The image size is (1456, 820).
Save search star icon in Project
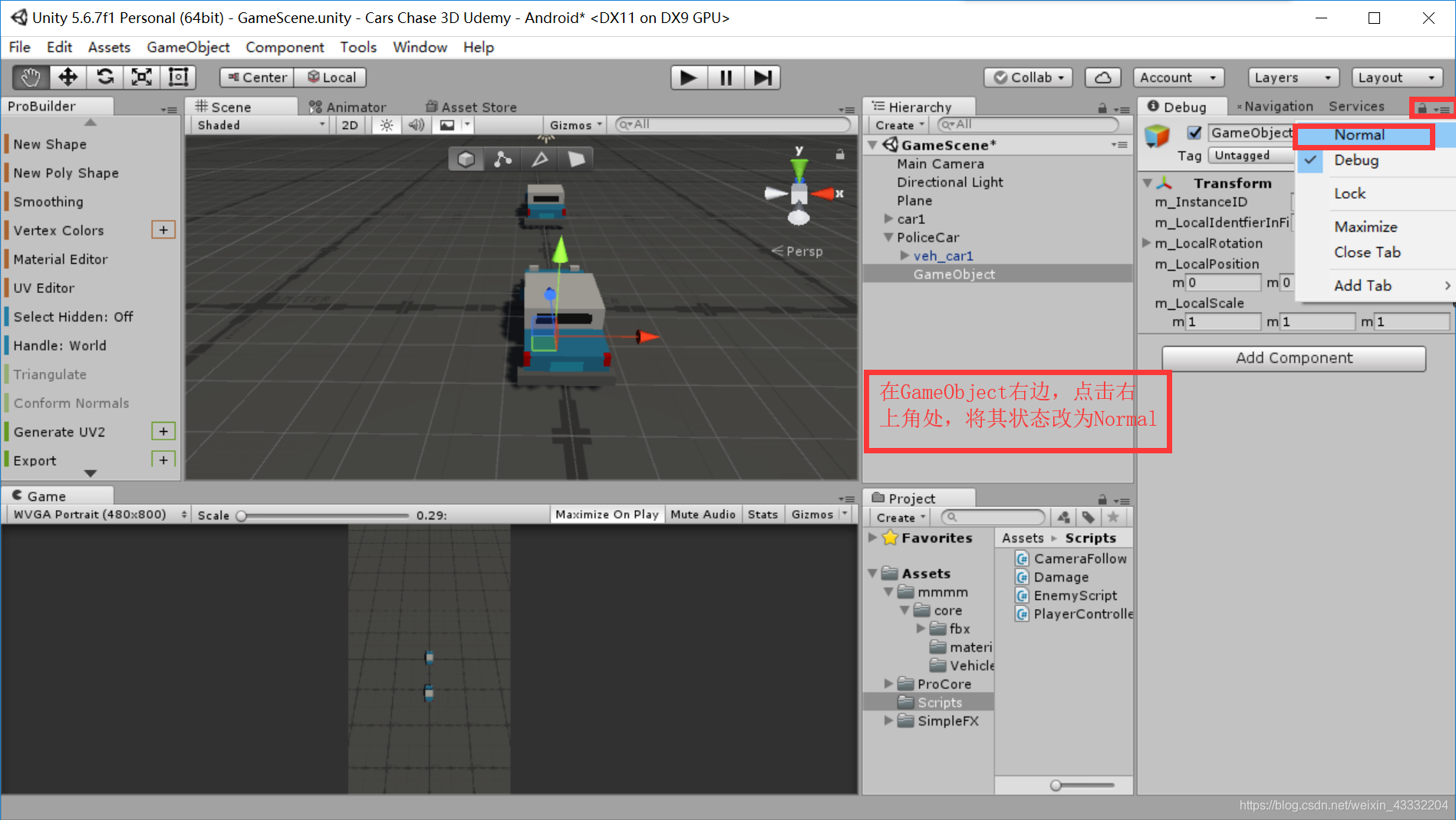coord(1113,518)
